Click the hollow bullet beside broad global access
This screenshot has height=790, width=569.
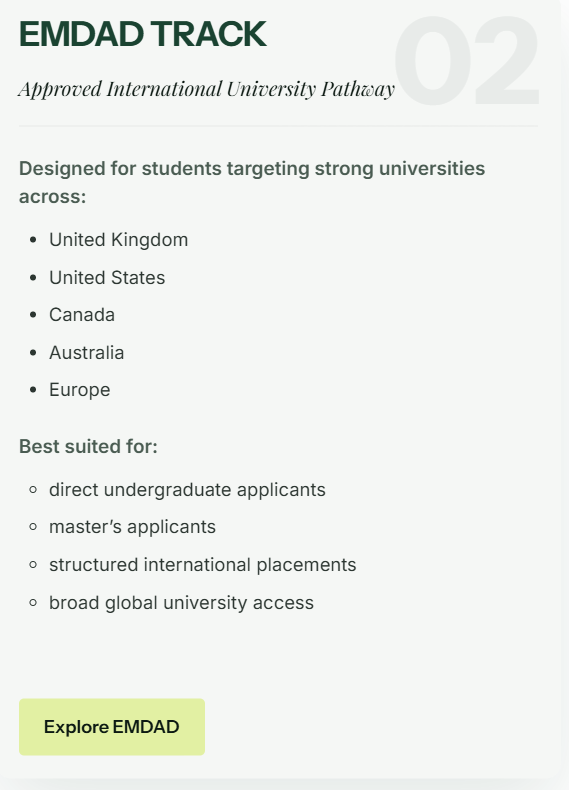tap(33, 603)
